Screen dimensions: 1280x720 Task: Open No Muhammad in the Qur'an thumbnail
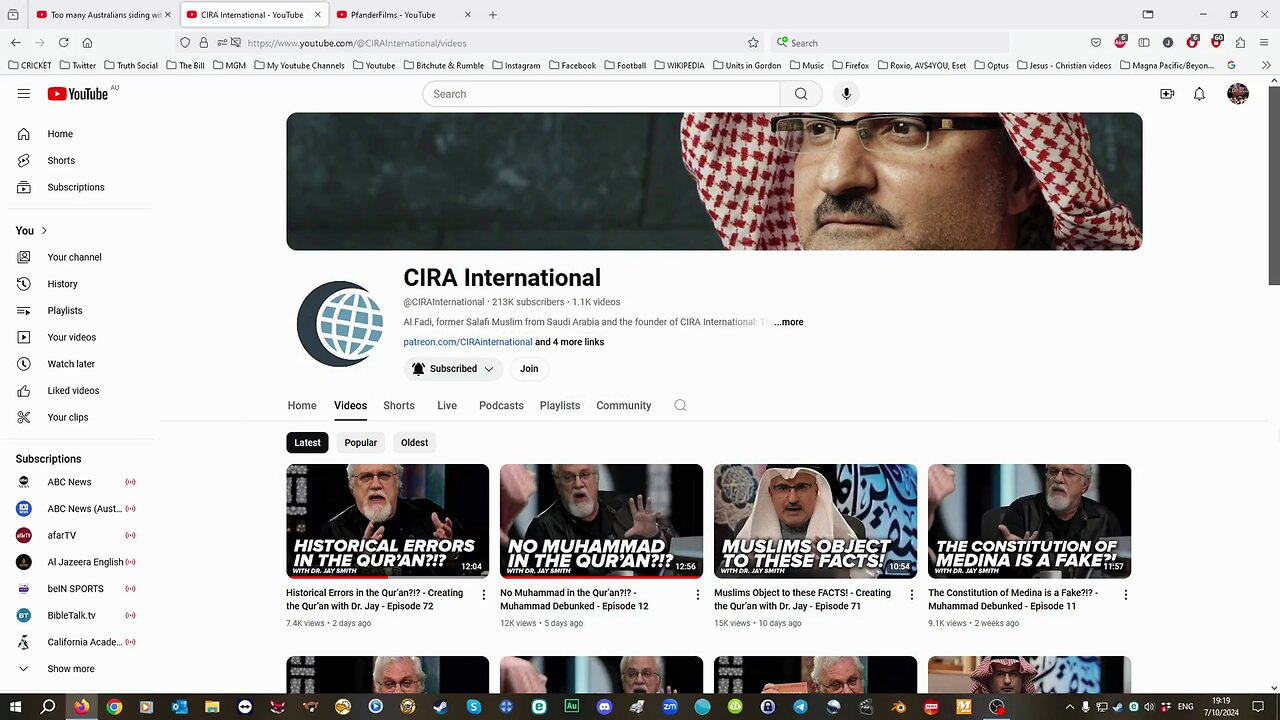tap(601, 521)
